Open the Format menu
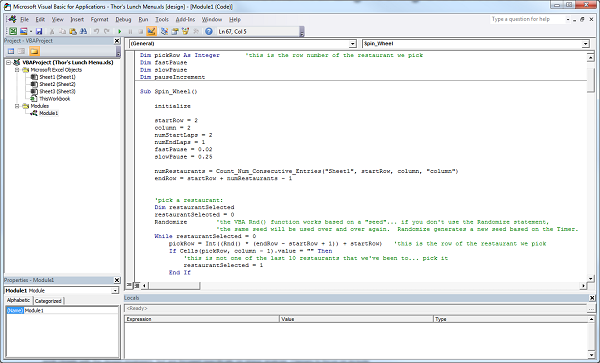600x363 pixels. tap(99, 19)
